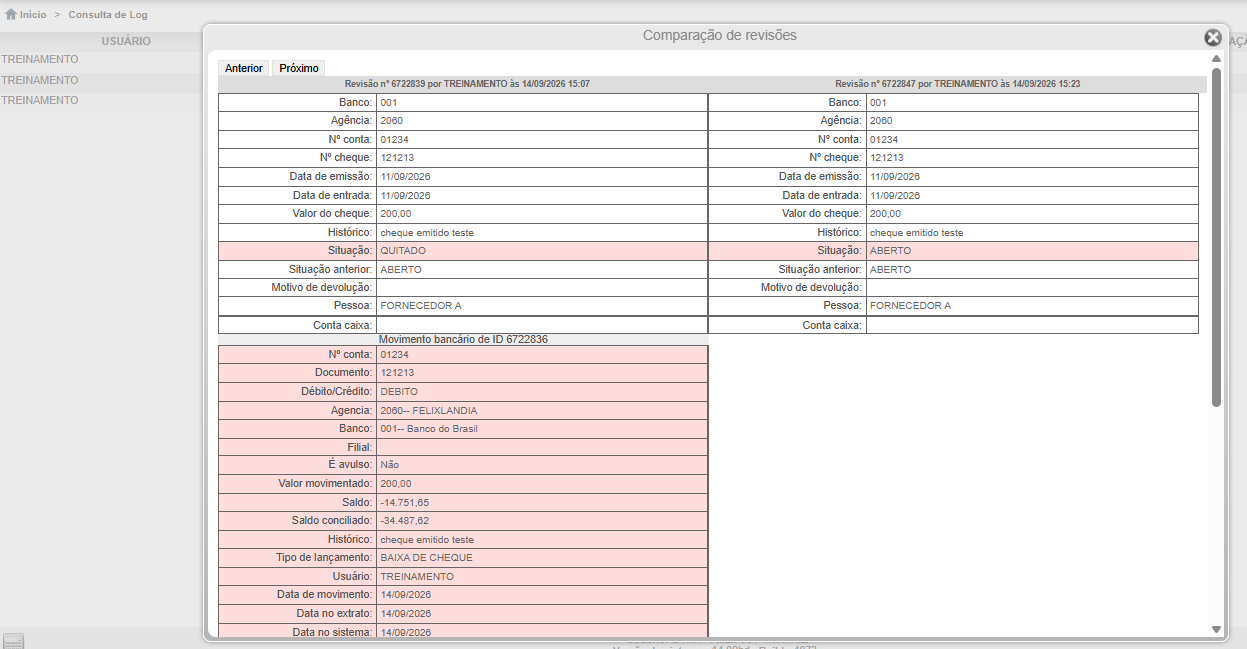Click the Data no extrato label

point(335,613)
